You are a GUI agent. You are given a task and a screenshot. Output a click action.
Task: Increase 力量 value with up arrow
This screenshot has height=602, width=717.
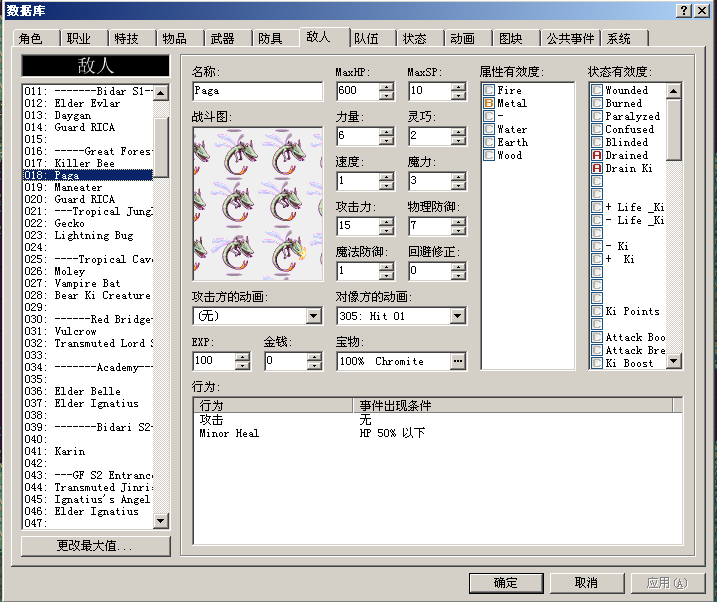386,132
